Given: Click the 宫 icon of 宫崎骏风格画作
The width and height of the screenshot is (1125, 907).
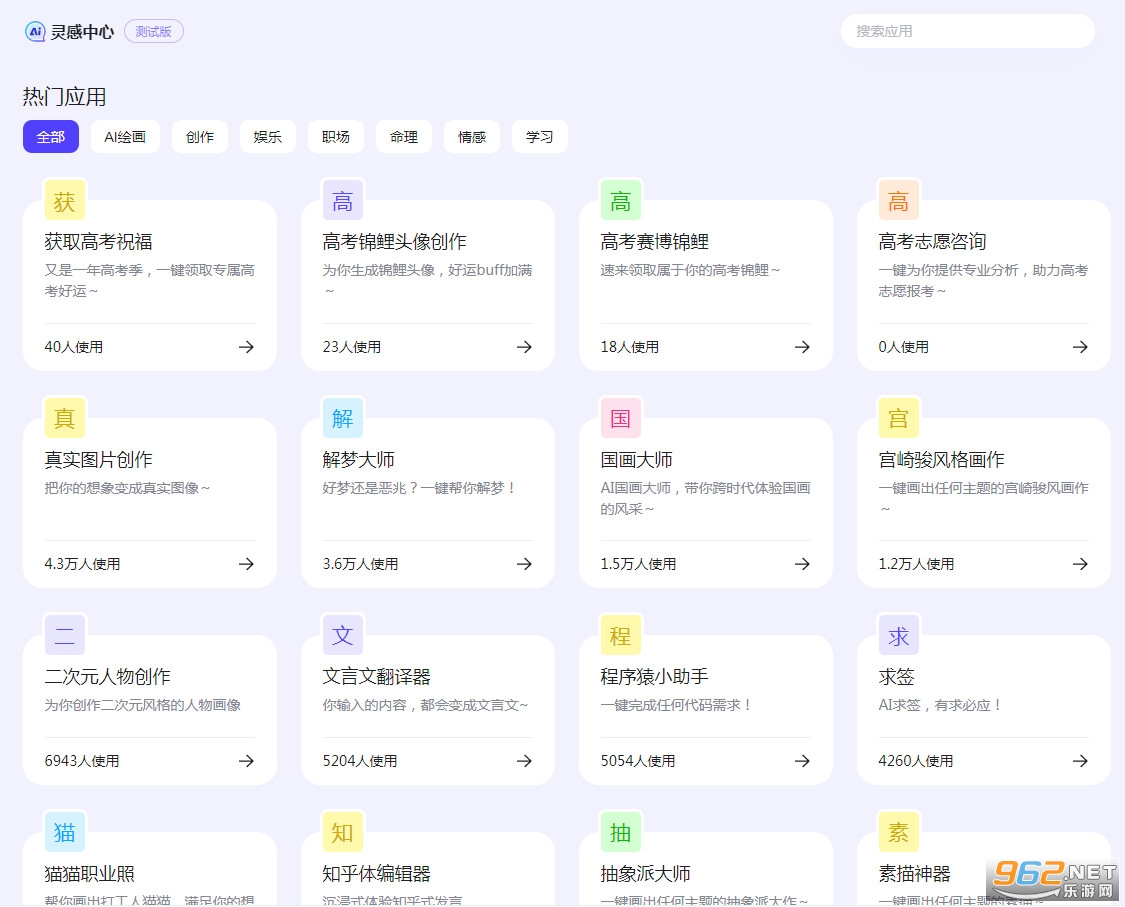Looking at the screenshot, I should (x=898, y=418).
